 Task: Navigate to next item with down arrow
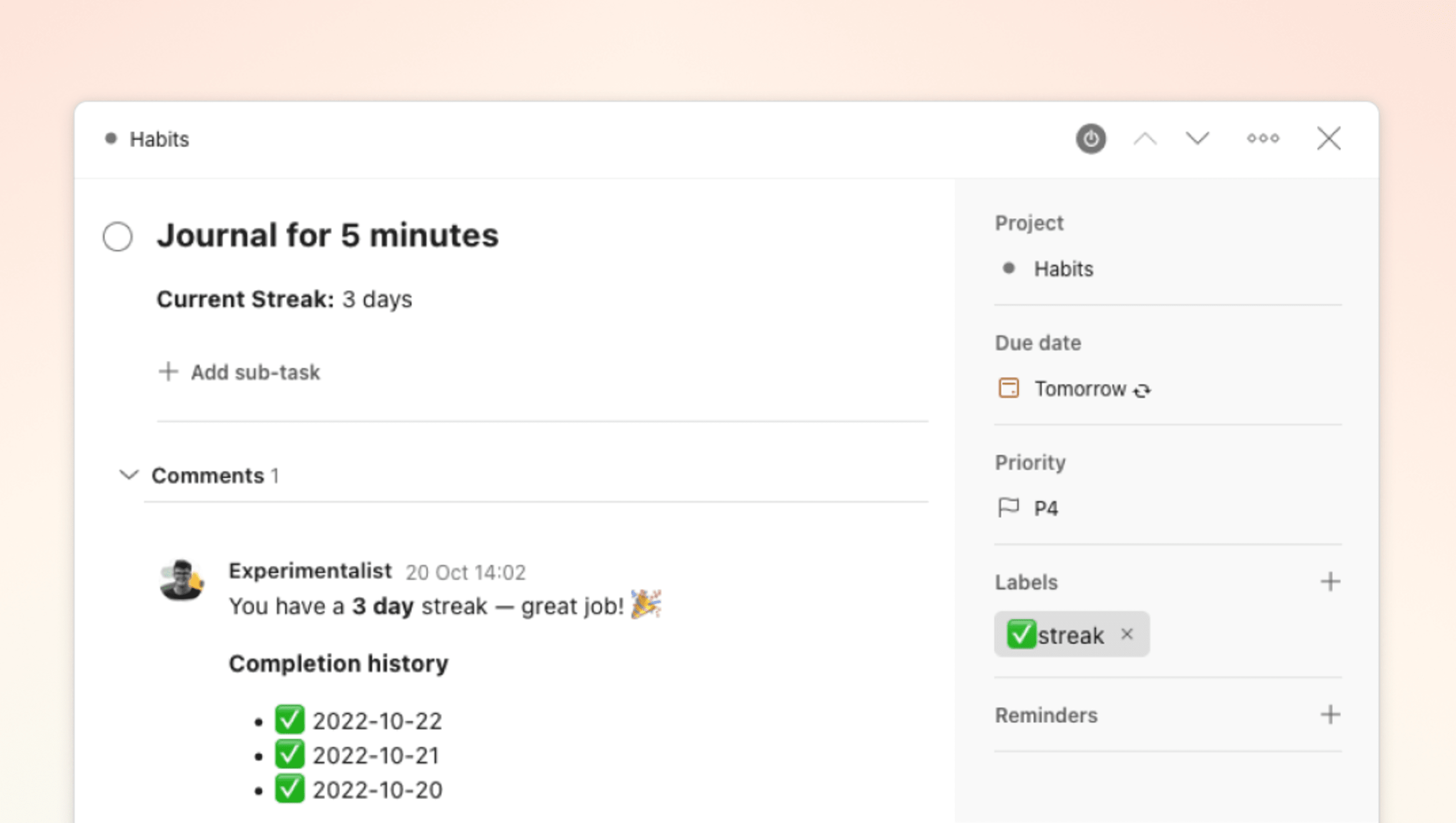(1196, 138)
